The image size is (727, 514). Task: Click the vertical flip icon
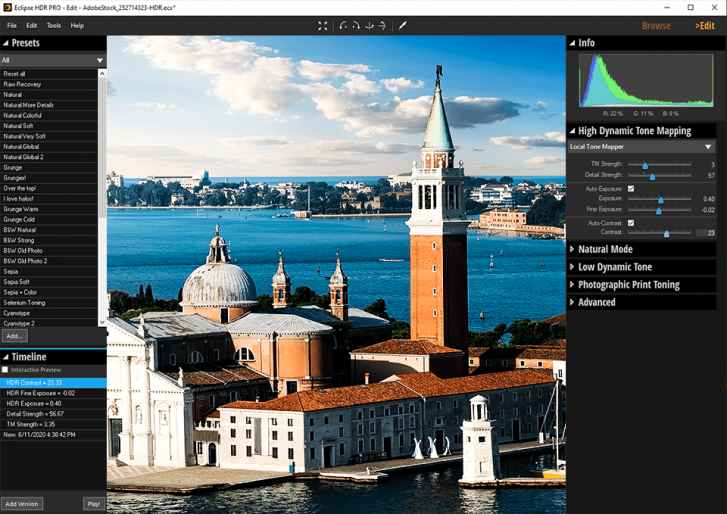369,25
